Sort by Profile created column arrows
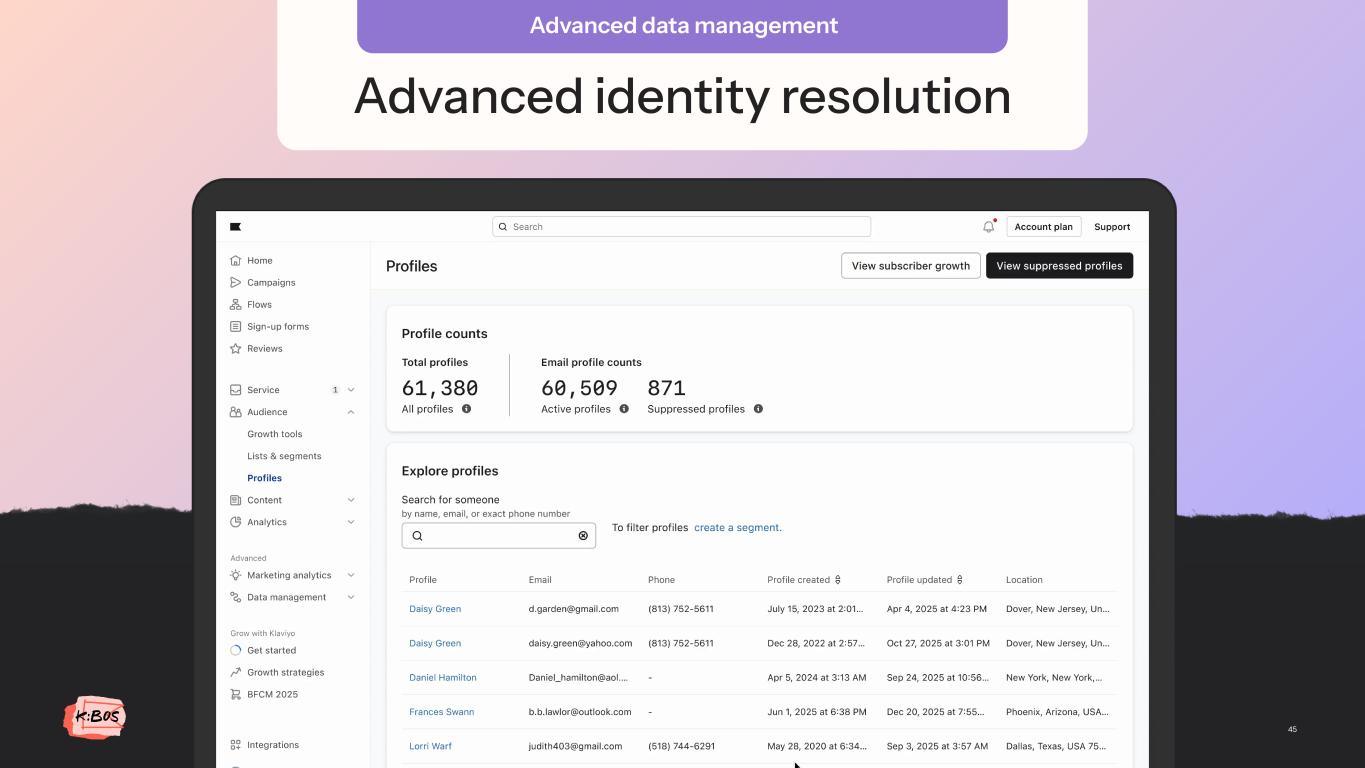 point(838,580)
